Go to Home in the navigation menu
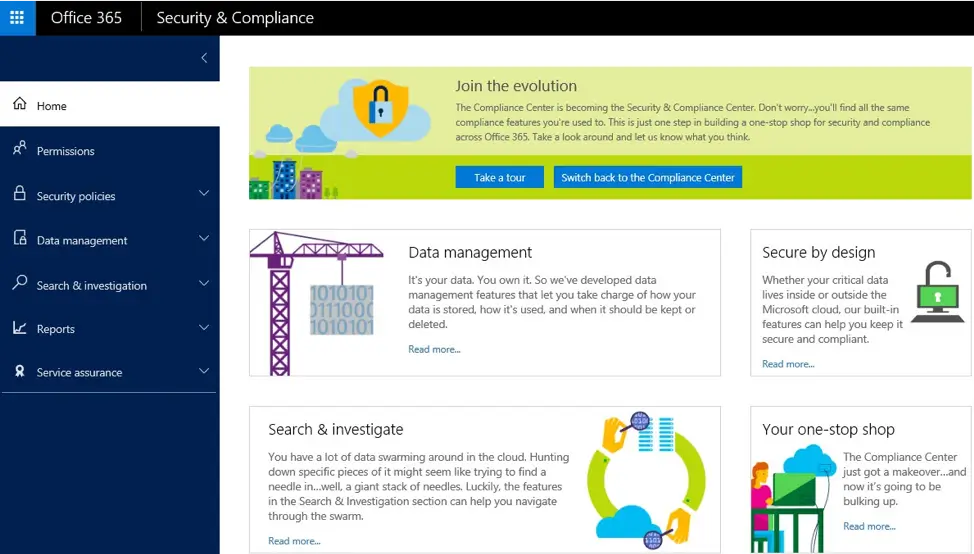 point(52,106)
